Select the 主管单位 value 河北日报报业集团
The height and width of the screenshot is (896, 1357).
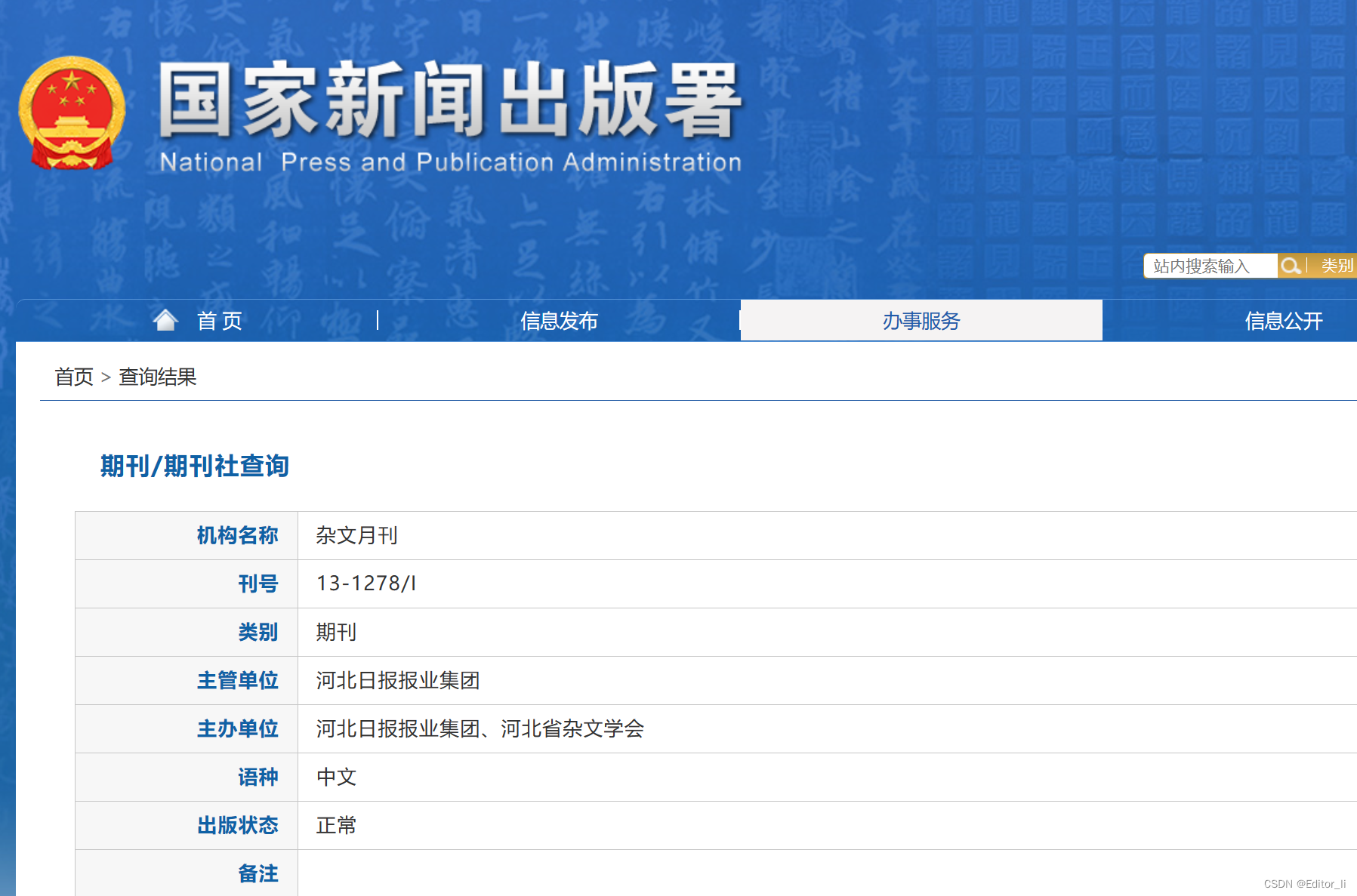point(398,680)
